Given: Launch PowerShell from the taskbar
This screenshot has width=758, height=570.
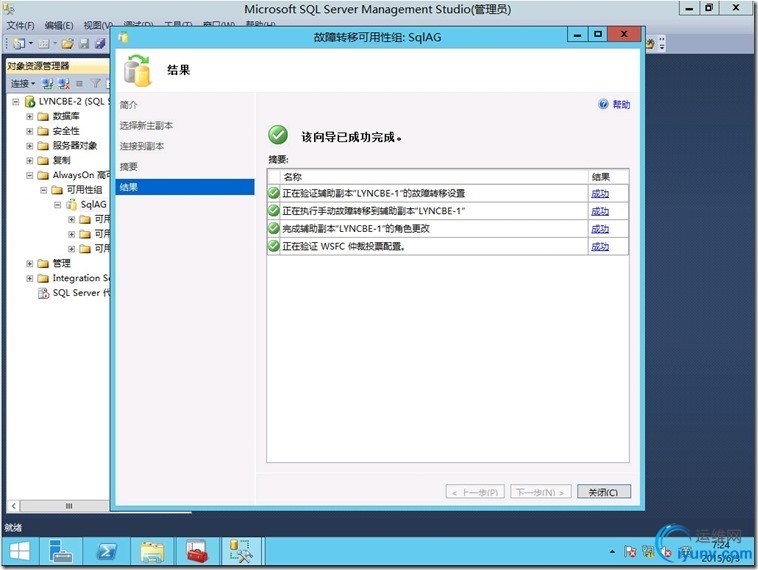Looking at the screenshot, I should click(106, 551).
